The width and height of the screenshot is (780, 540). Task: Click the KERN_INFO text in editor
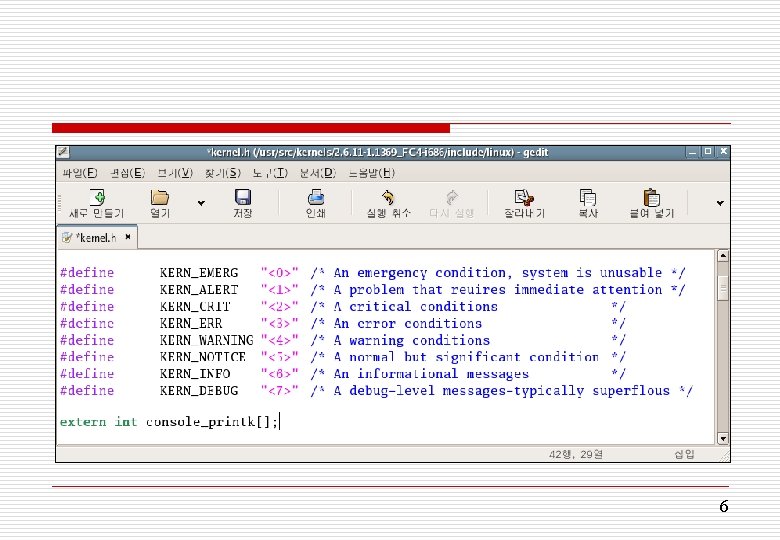tap(195, 374)
